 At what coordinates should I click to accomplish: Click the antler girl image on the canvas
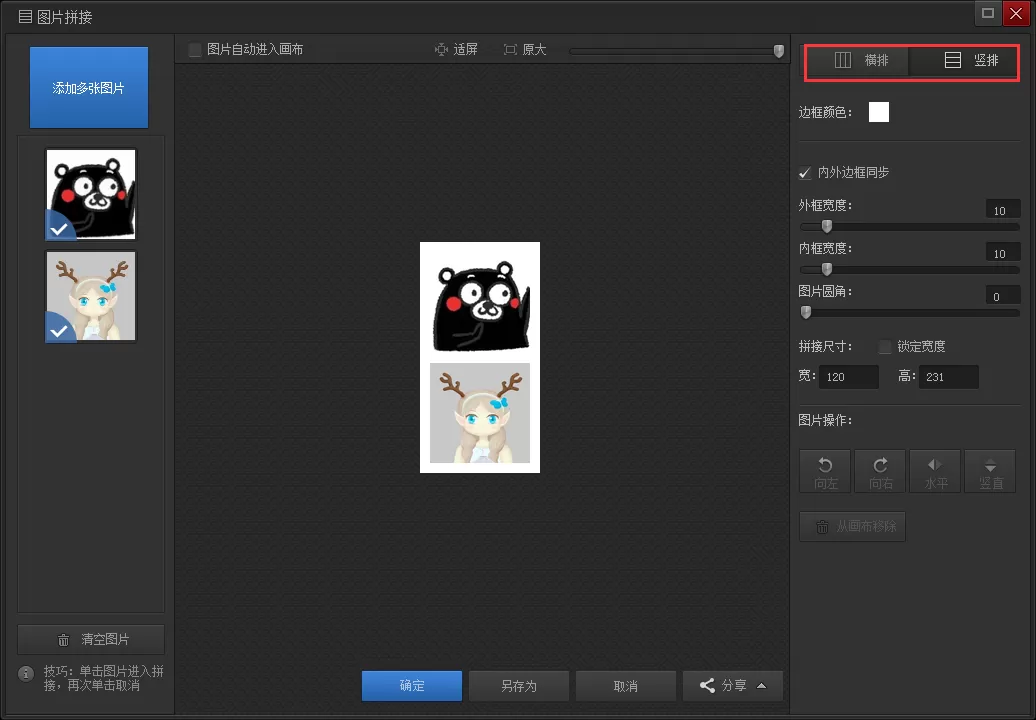(x=480, y=413)
